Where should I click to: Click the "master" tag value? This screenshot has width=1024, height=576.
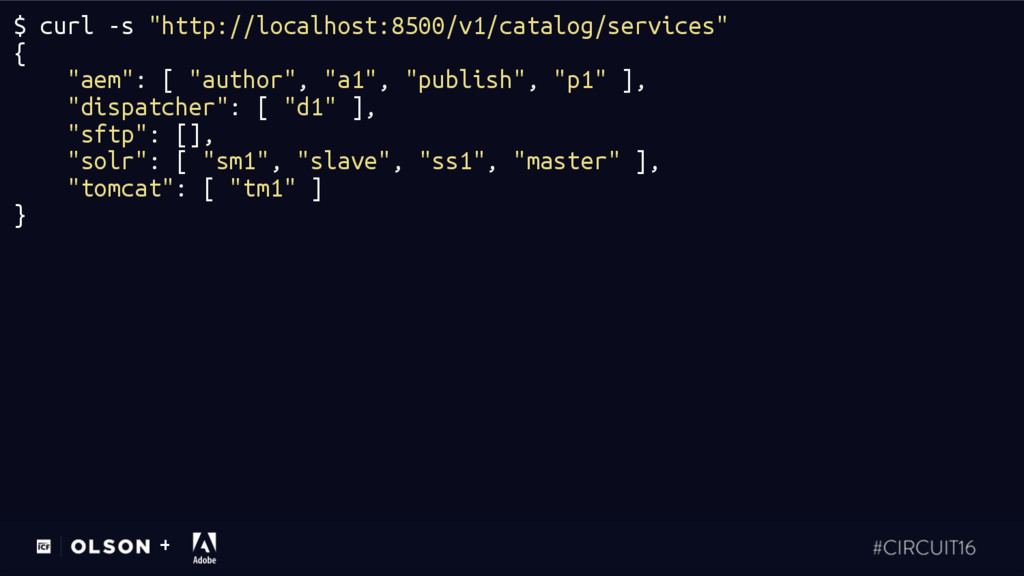click(567, 161)
